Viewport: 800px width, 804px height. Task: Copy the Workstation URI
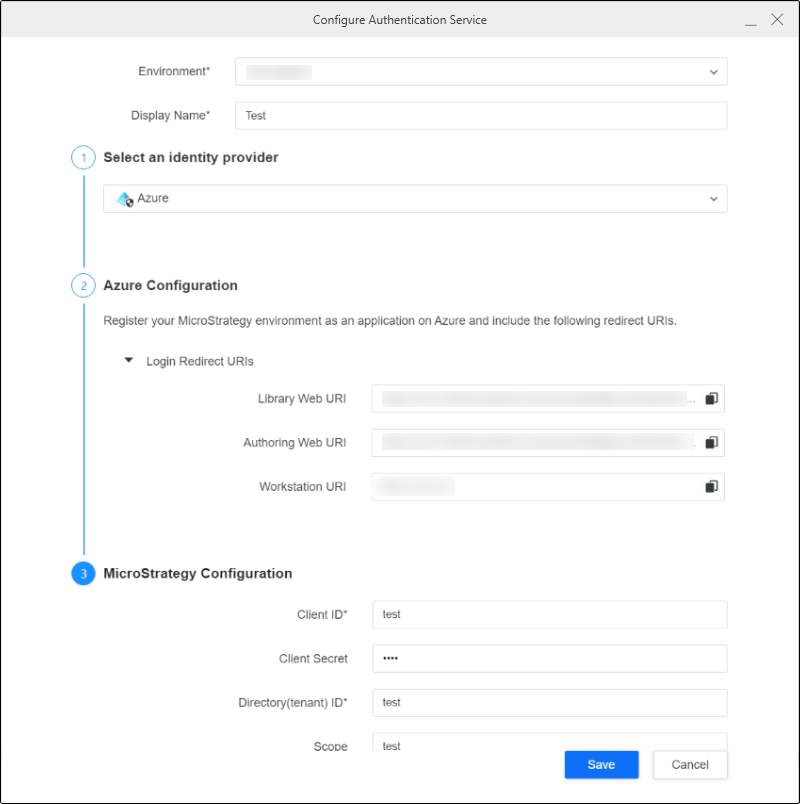click(711, 487)
